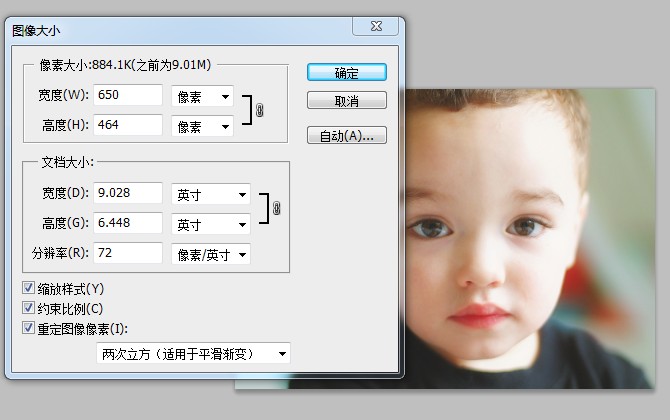Click the 取消 button

(347, 101)
